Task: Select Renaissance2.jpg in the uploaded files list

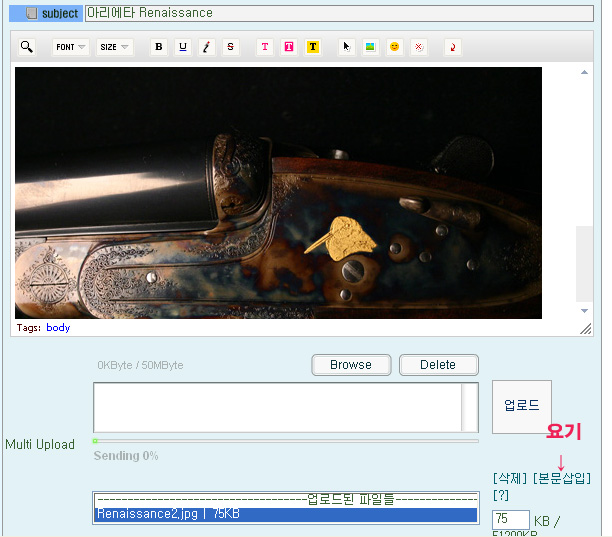Action: [x=285, y=514]
